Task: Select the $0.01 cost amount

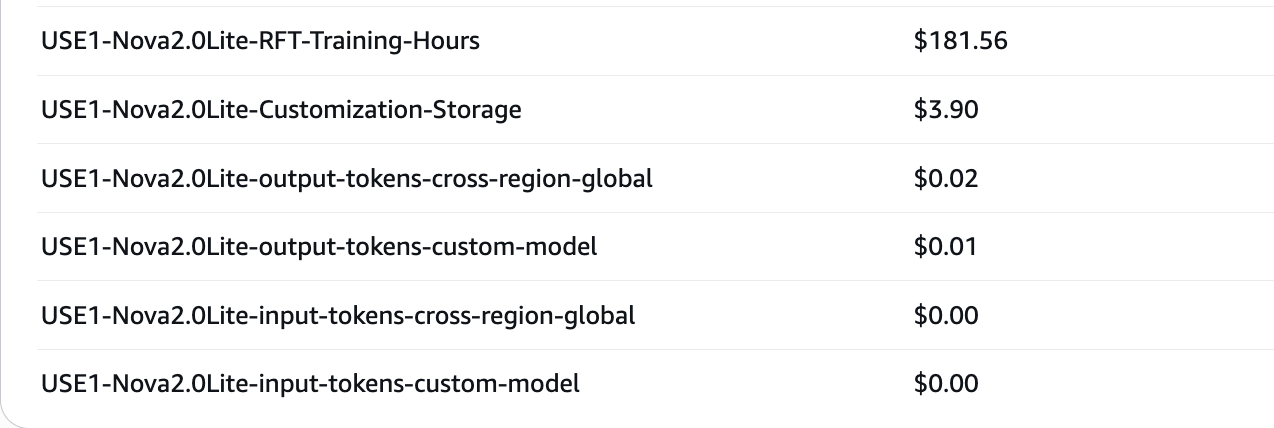Action: tap(946, 246)
